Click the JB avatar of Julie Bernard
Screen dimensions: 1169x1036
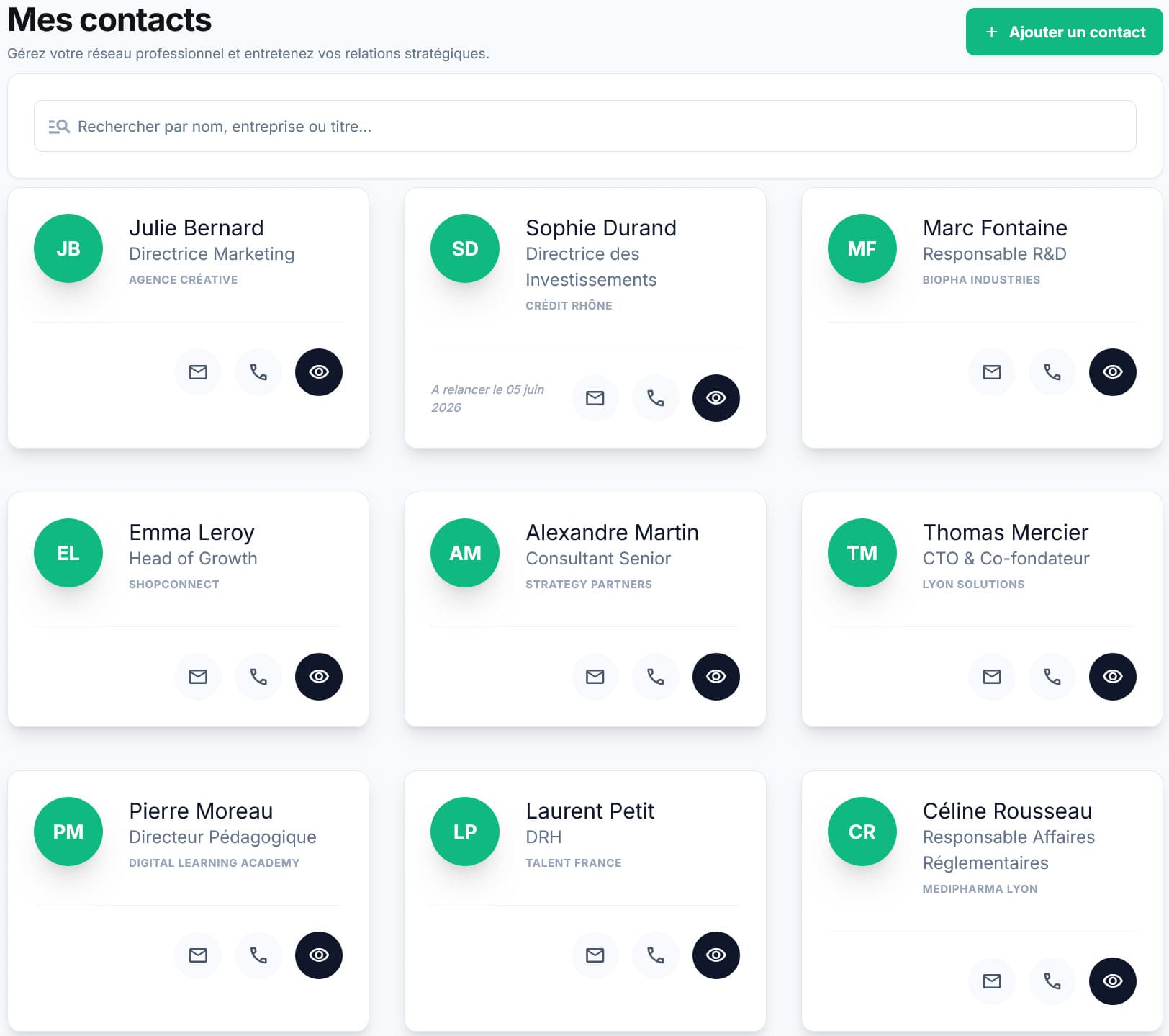(x=68, y=248)
